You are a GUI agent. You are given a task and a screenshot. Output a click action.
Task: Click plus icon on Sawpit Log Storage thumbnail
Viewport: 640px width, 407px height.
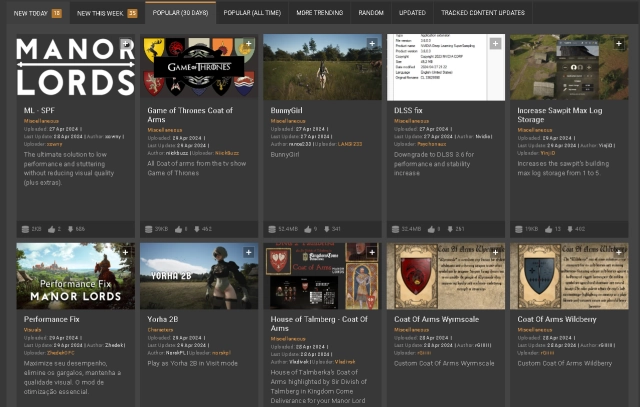point(619,44)
